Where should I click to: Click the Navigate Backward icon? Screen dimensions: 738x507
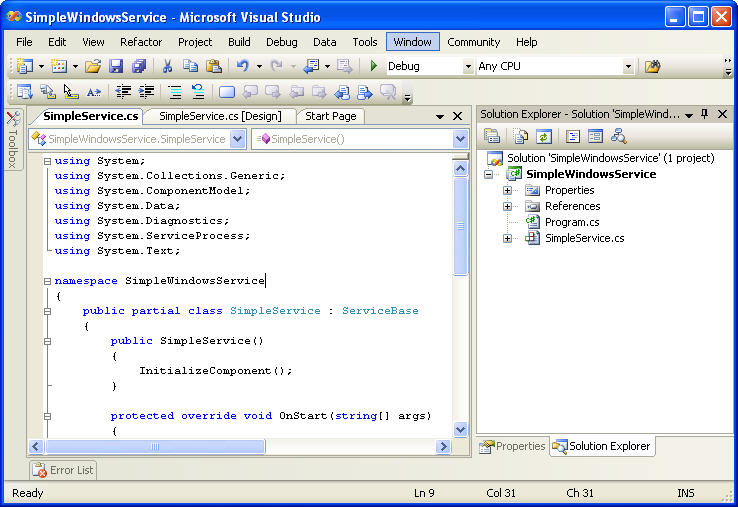coord(311,66)
